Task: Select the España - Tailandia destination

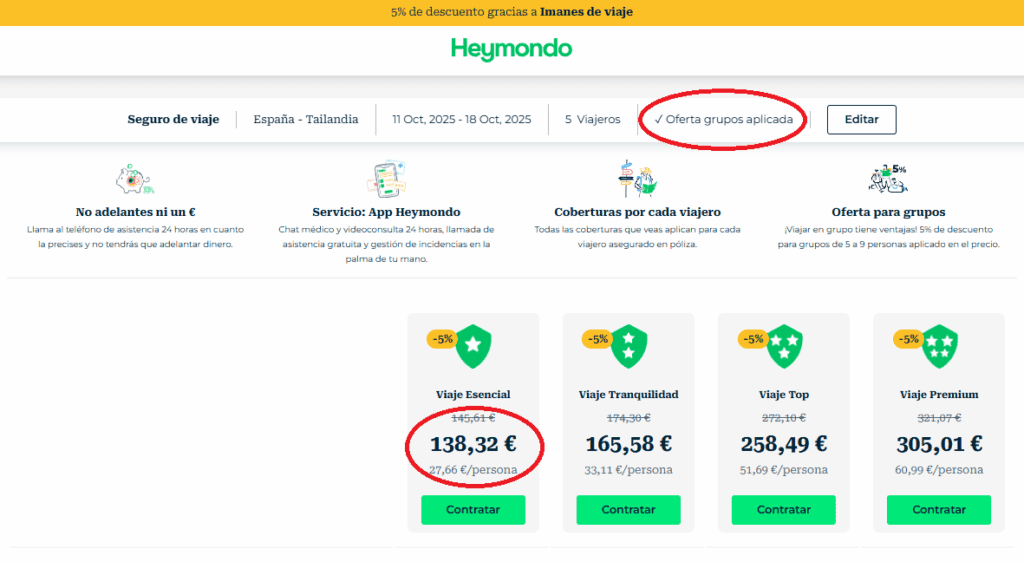Action: 306,119
